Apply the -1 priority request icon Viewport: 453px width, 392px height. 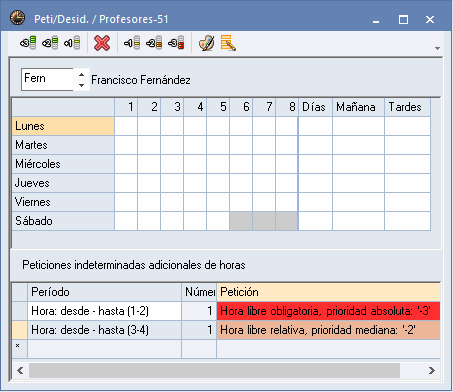click(x=132, y=43)
